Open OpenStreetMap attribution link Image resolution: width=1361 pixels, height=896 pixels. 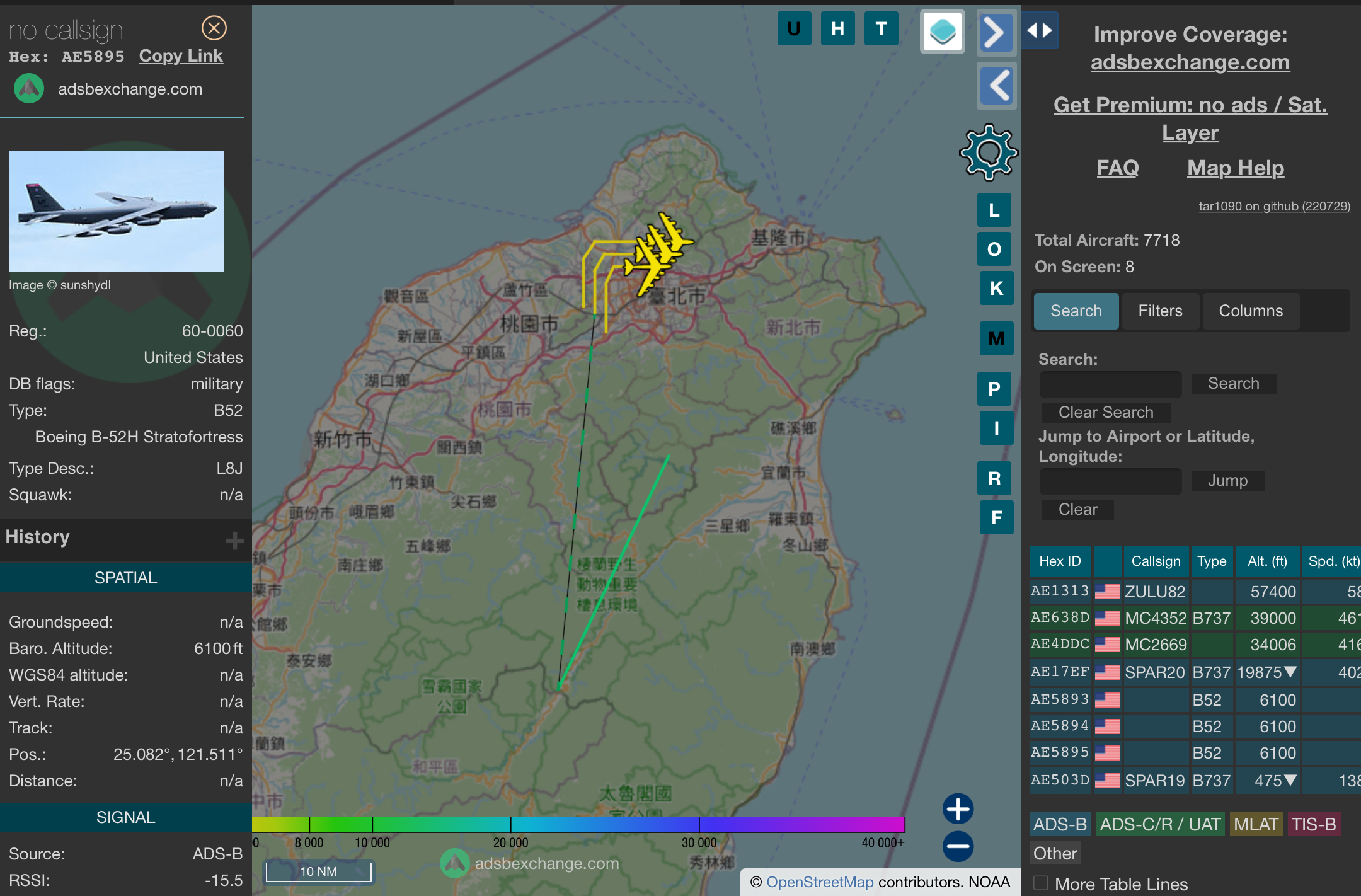point(820,882)
